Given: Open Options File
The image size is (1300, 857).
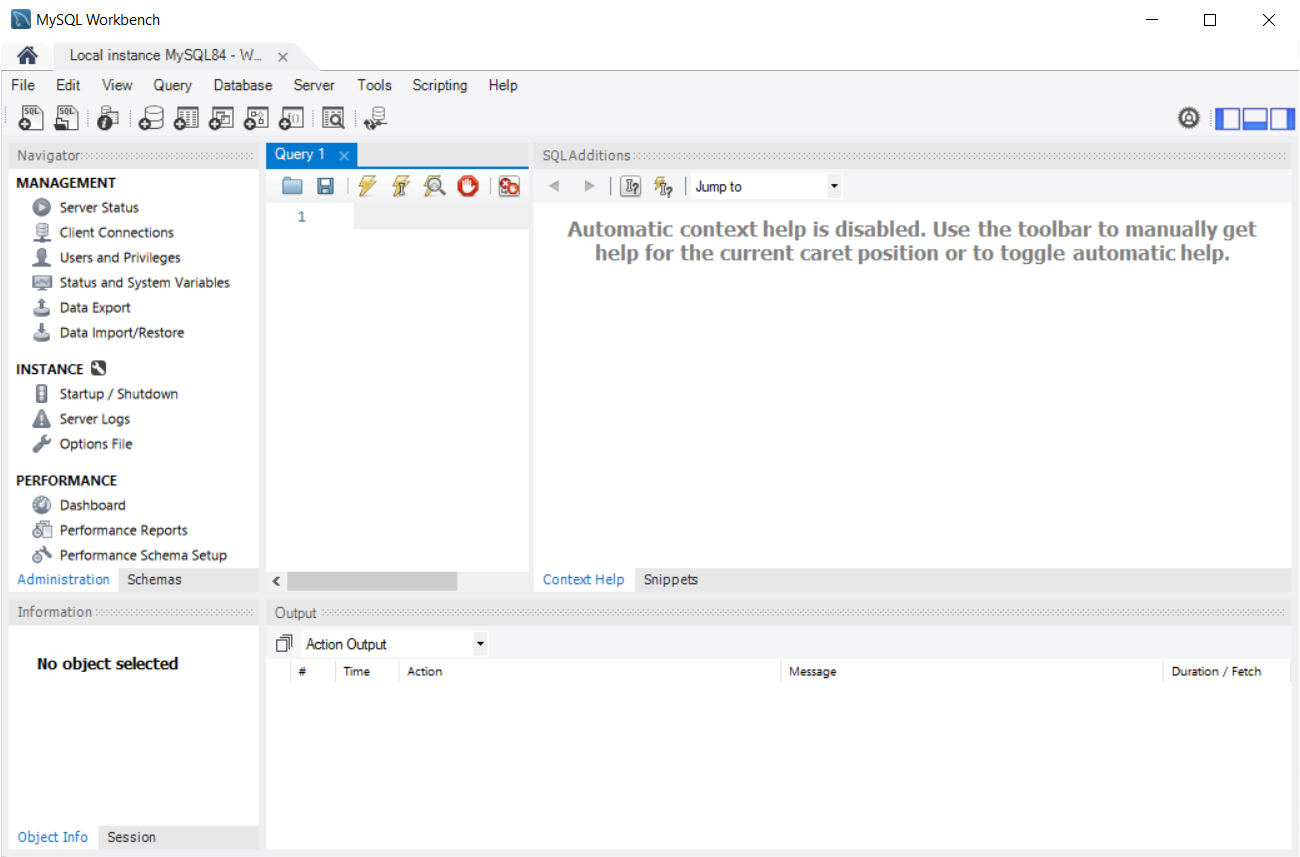Looking at the screenshot, I should coord(96,444).
